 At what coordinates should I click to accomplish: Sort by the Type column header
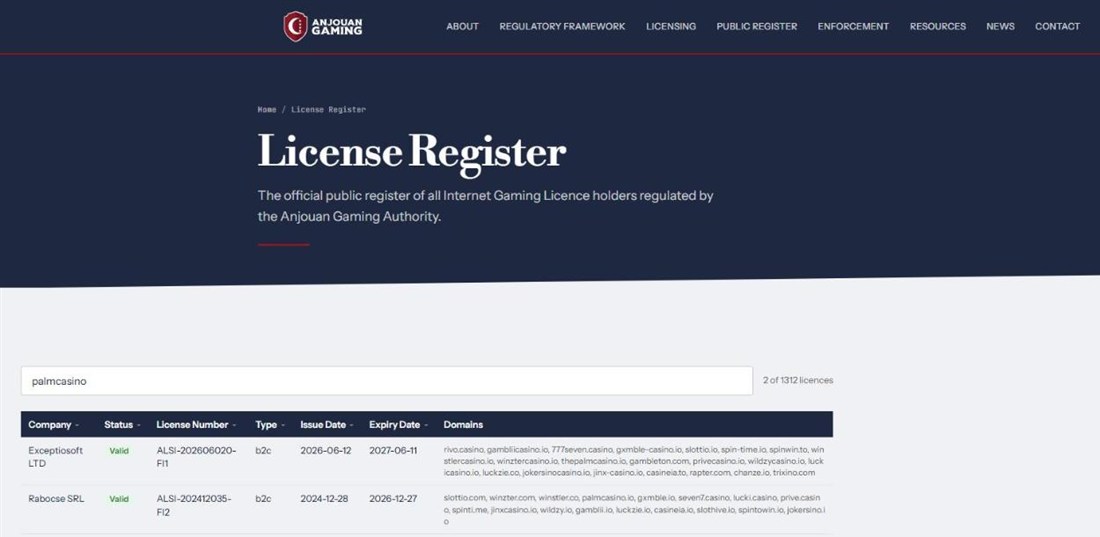point(270,425)
